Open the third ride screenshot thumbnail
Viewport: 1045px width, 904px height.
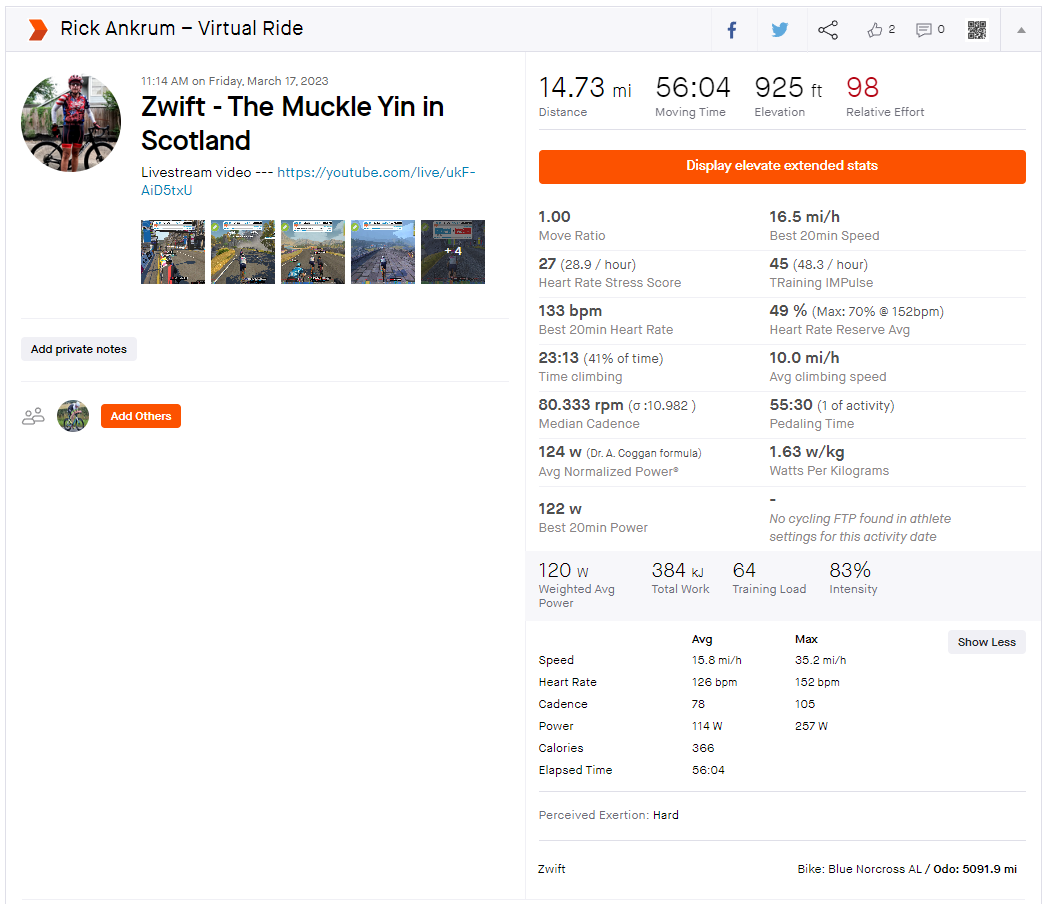click(x=313, y=252)
